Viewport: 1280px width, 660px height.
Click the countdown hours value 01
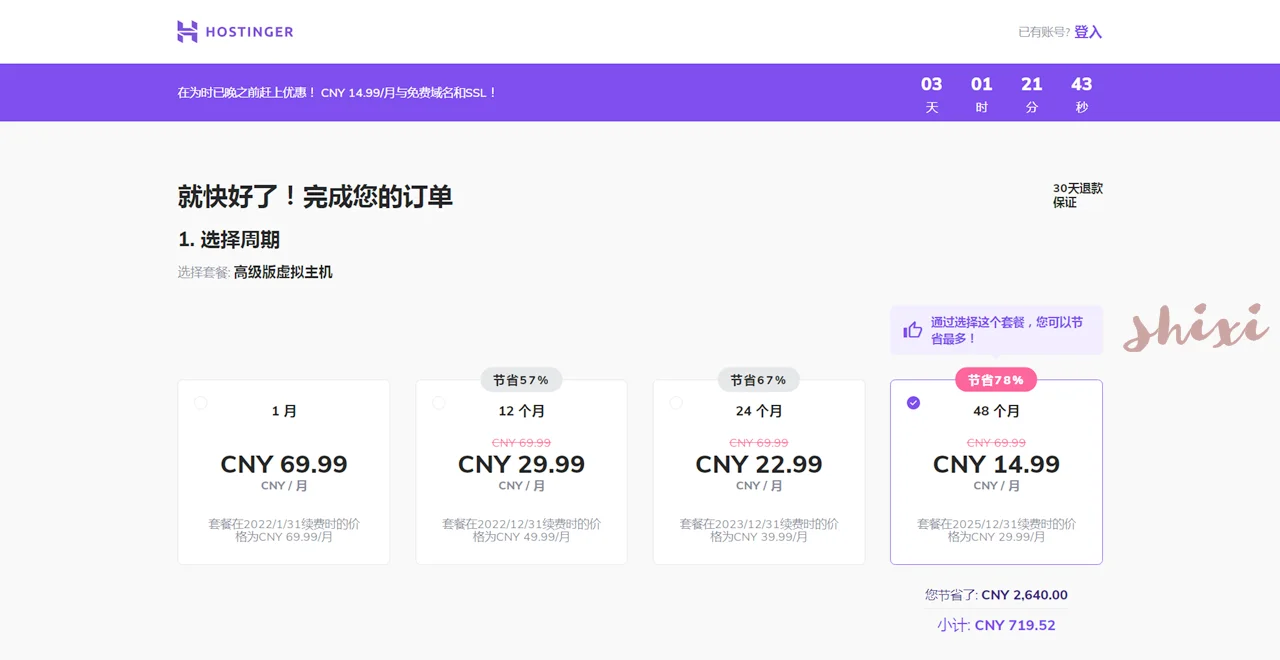coord(982,84)
